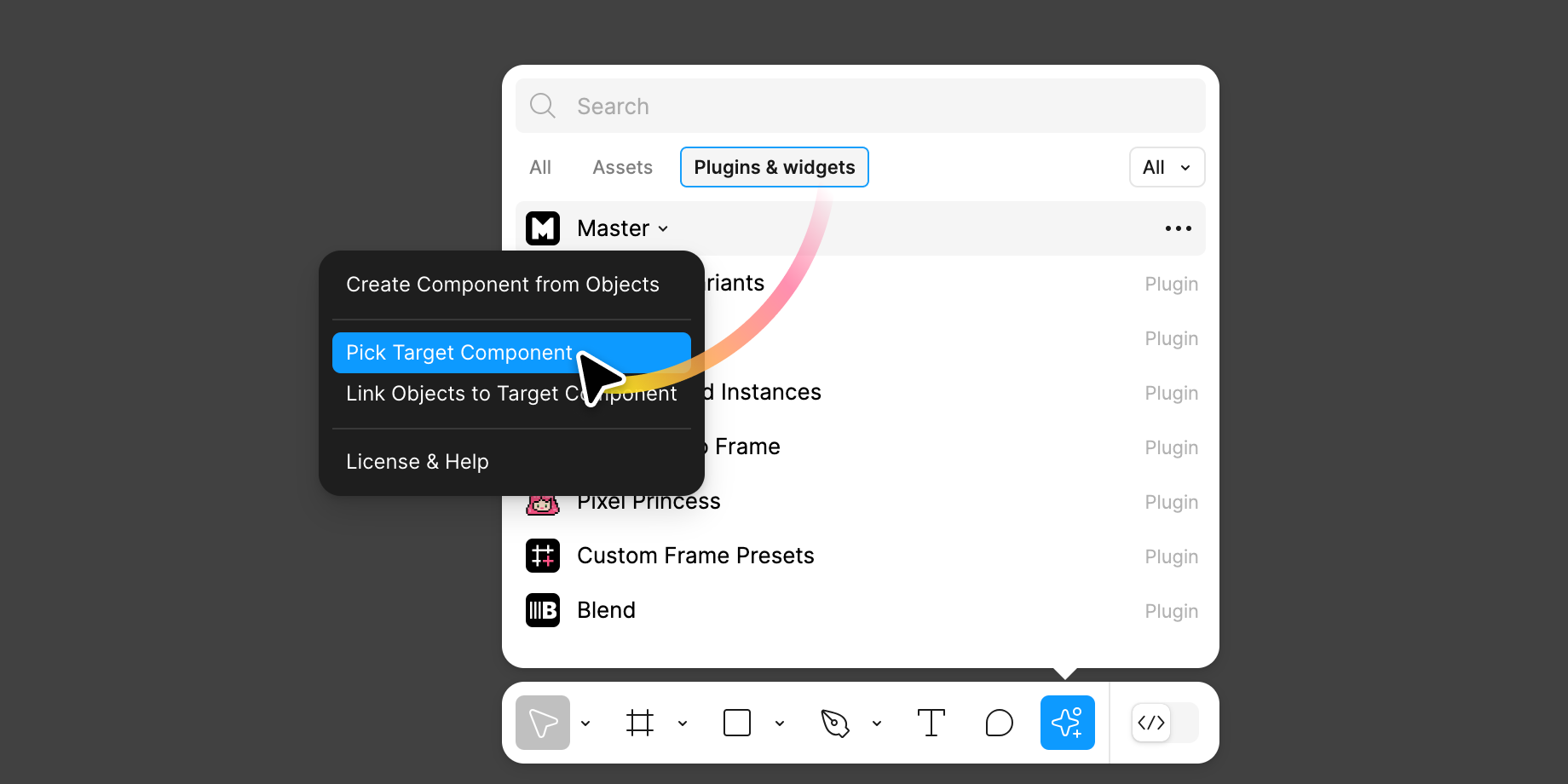
Task: Open Master plugin more options
Action: [x=1179, y=228]
